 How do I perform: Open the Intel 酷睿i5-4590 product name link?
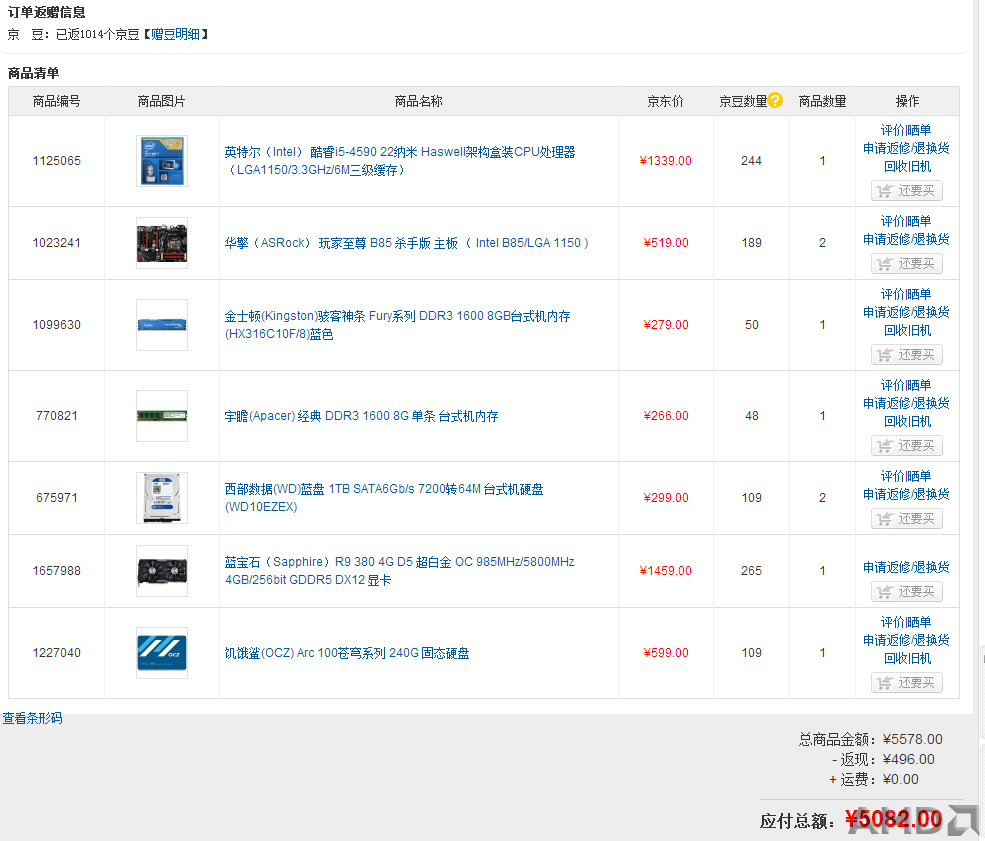point(400,161)
